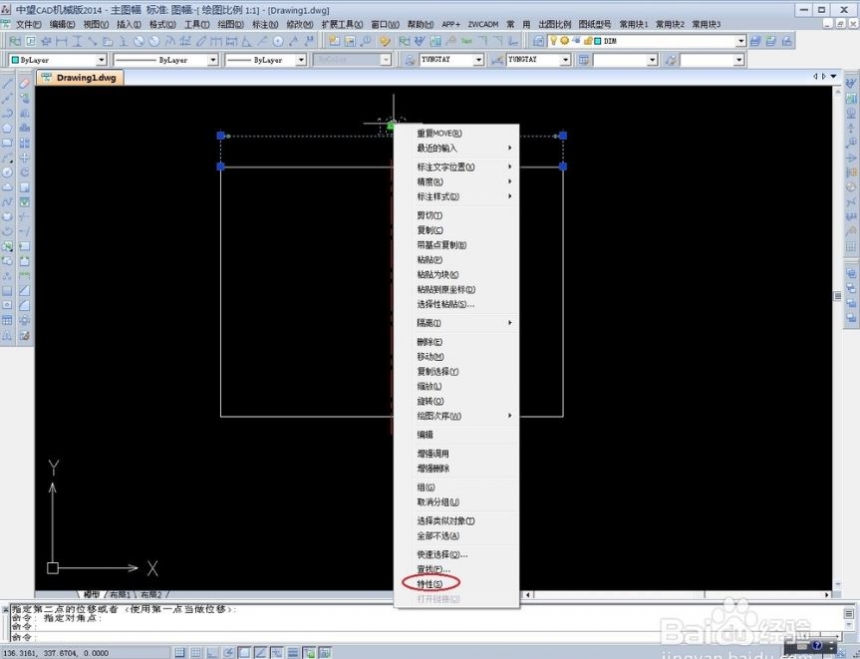
Task: Select the Chamfer tool
Action: point(24,291)
